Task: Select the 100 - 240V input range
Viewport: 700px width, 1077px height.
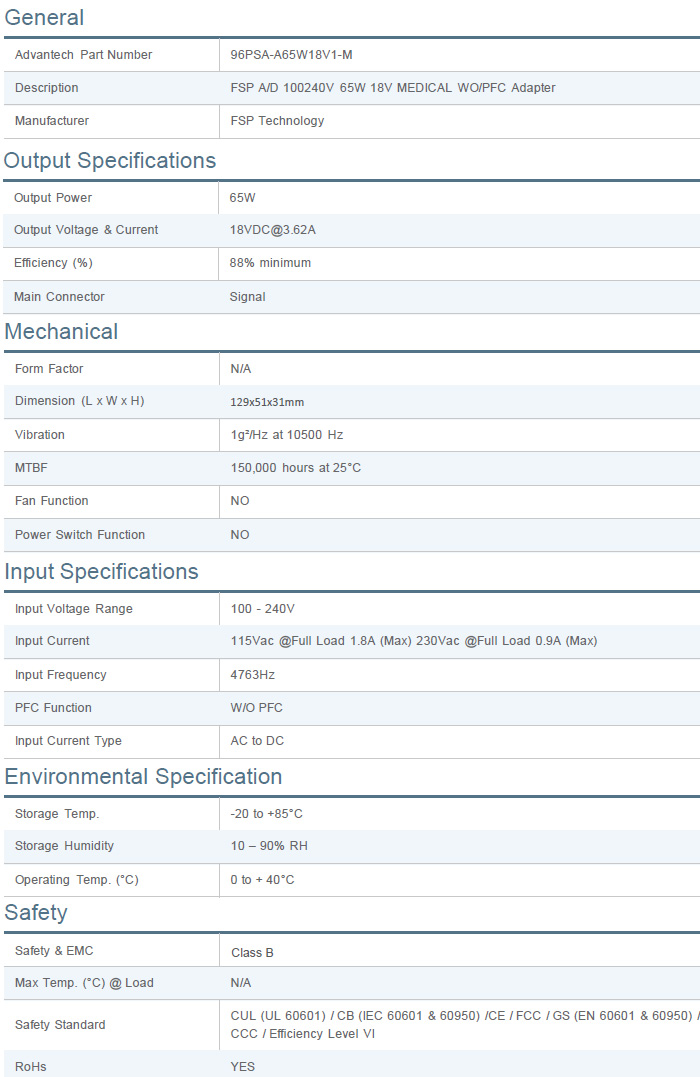Action: coord(262,609)
